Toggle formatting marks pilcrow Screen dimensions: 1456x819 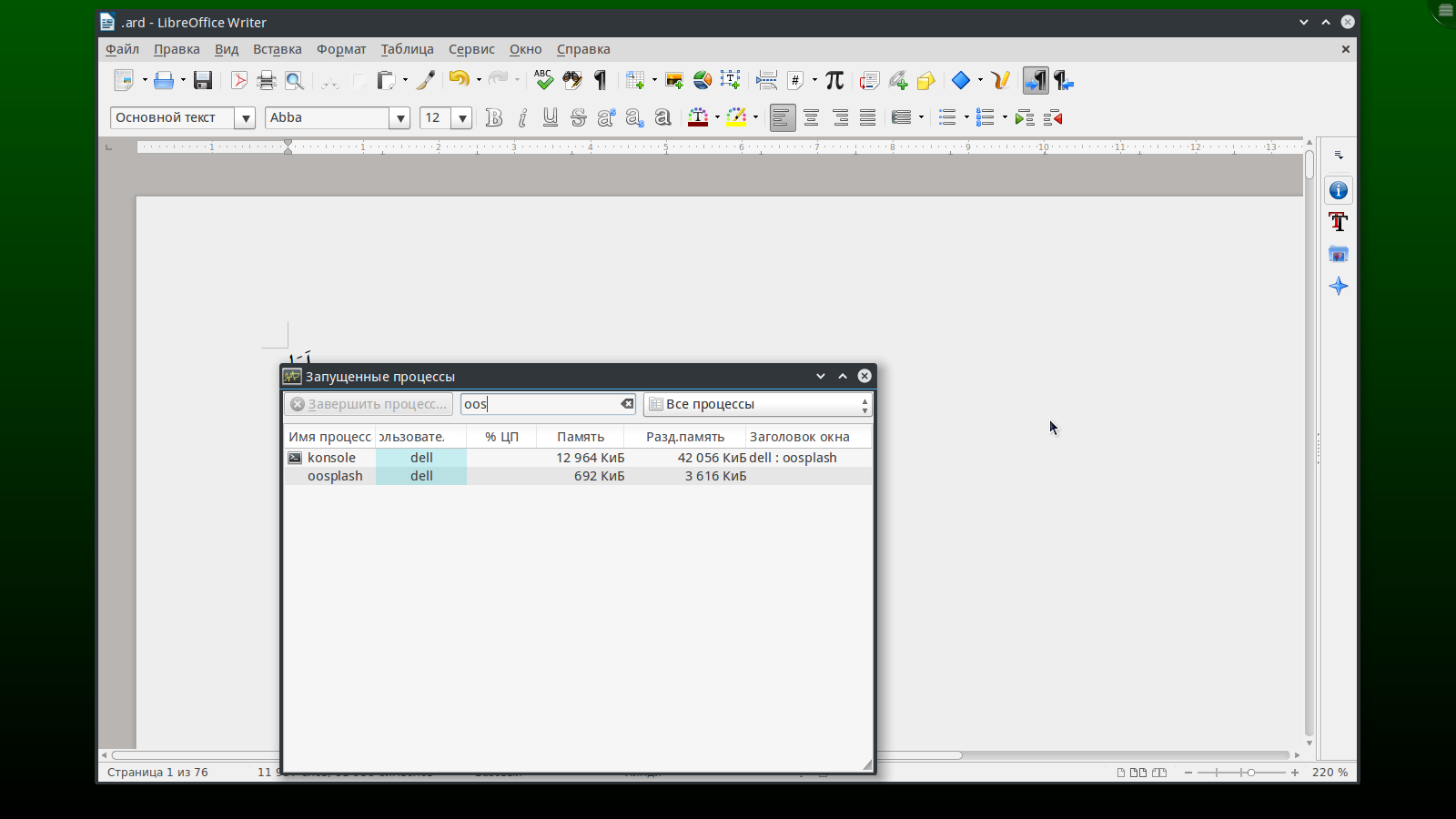point(601,81)
